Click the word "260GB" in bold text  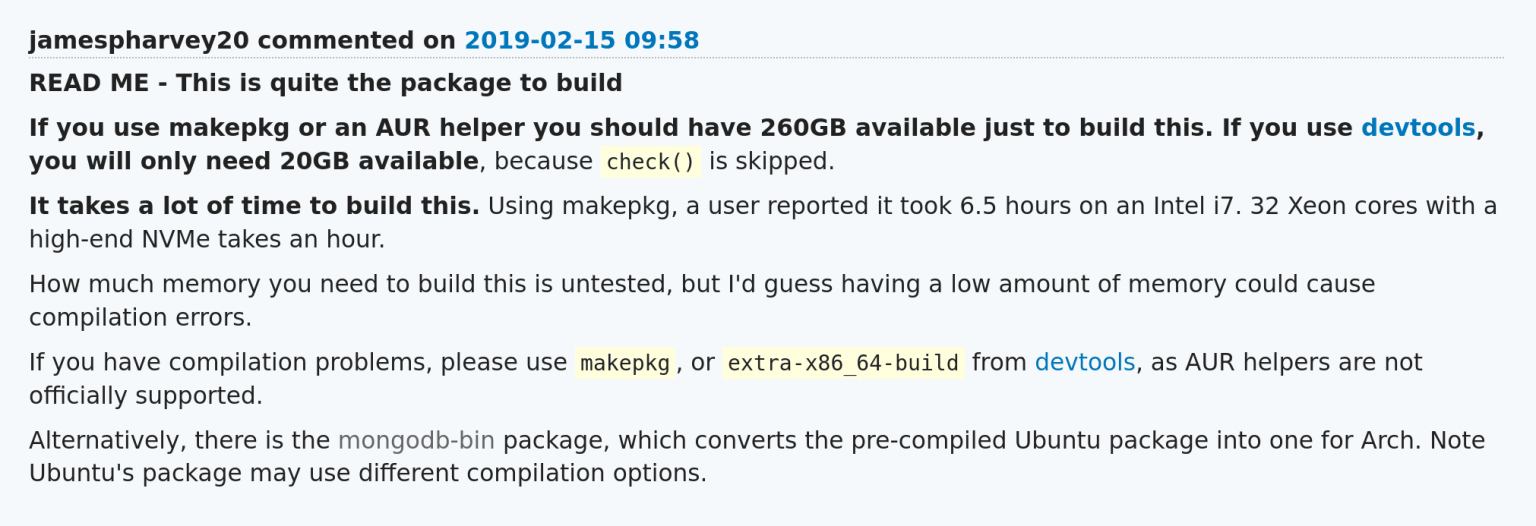pyautogui.click(x=804, y=127)
